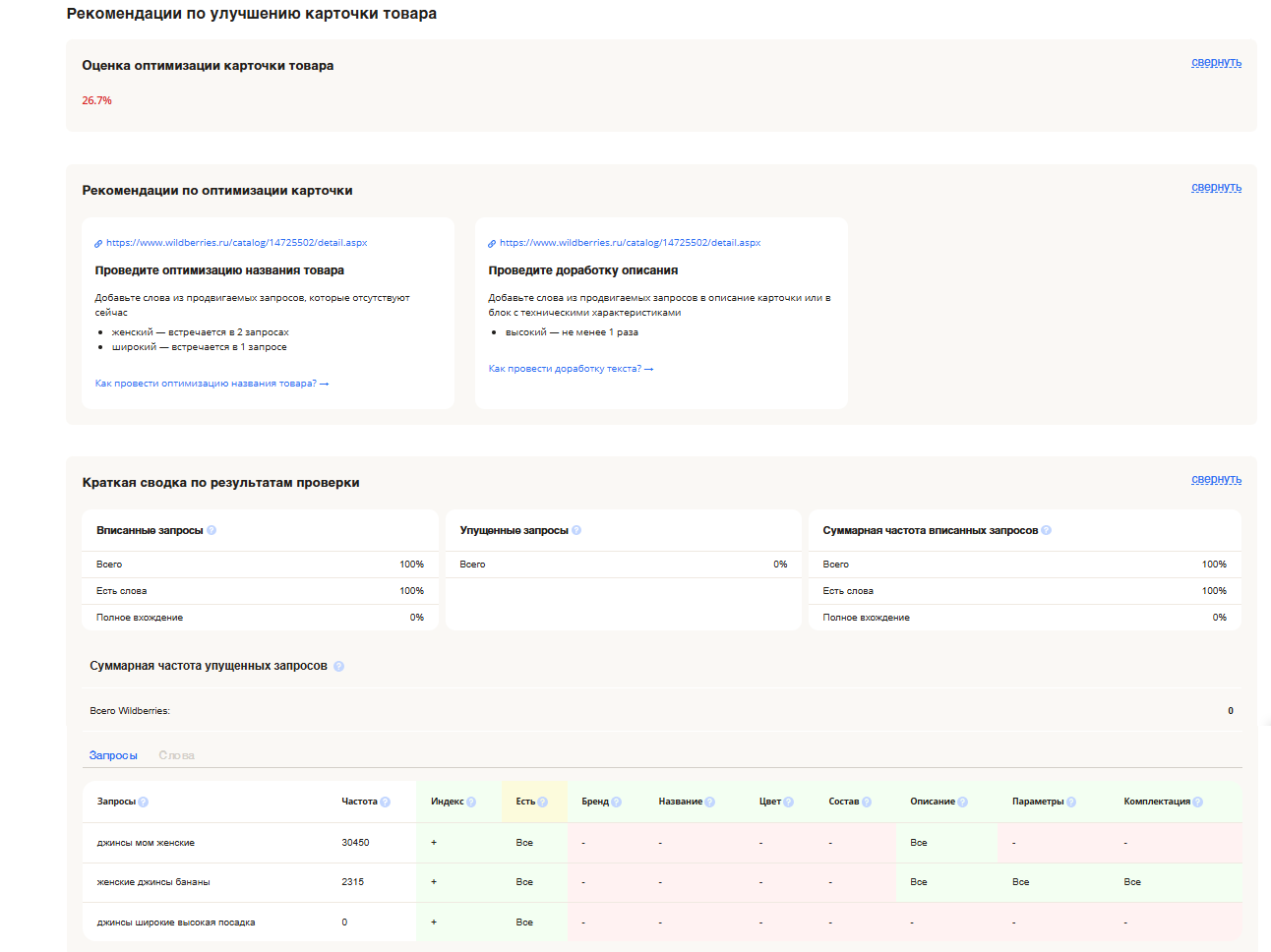Viewport: 1271px width, 952px height.
Task: Click the Частота column header
Action: (359, 802)
